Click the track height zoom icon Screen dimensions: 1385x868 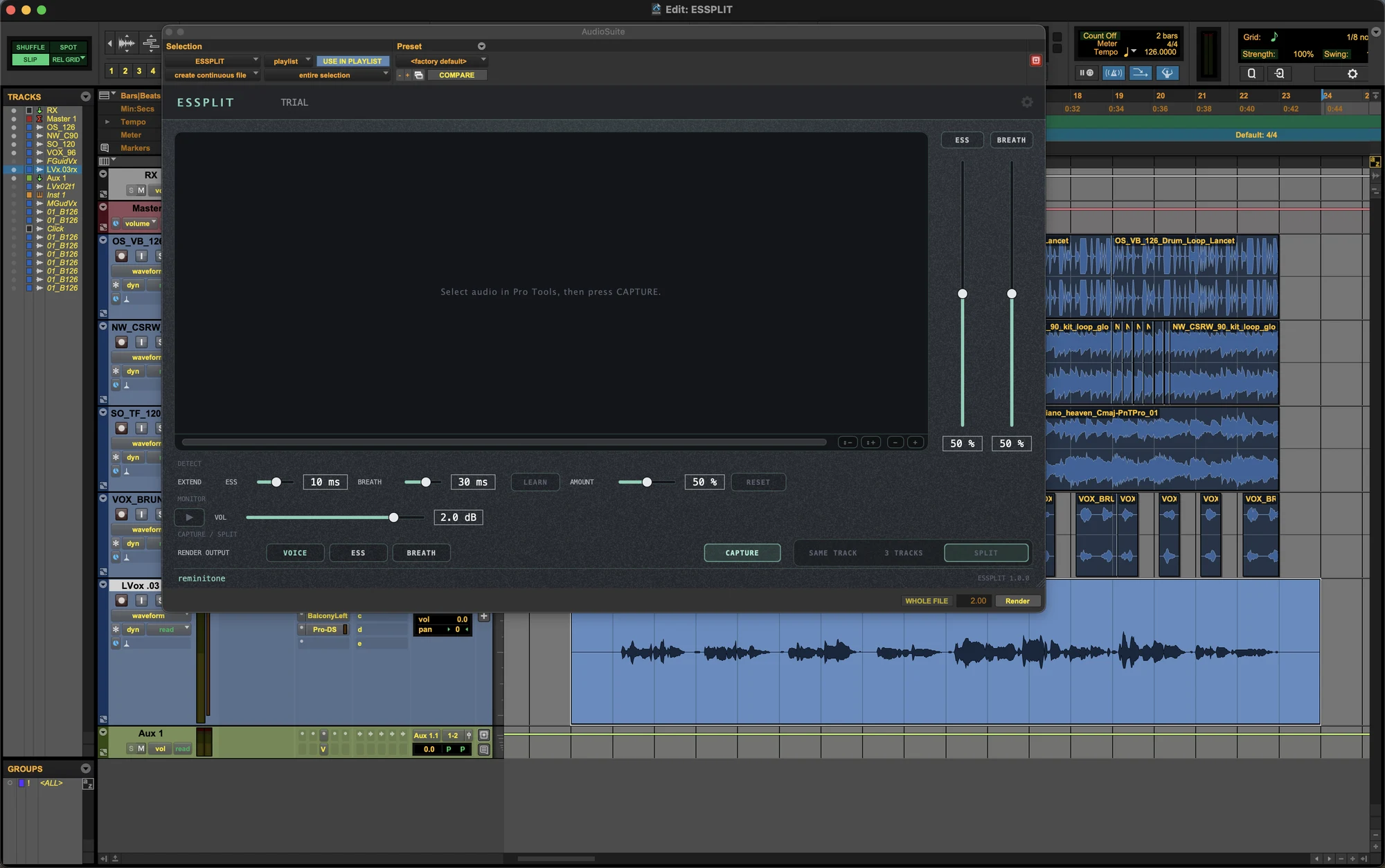click(150, 44)
